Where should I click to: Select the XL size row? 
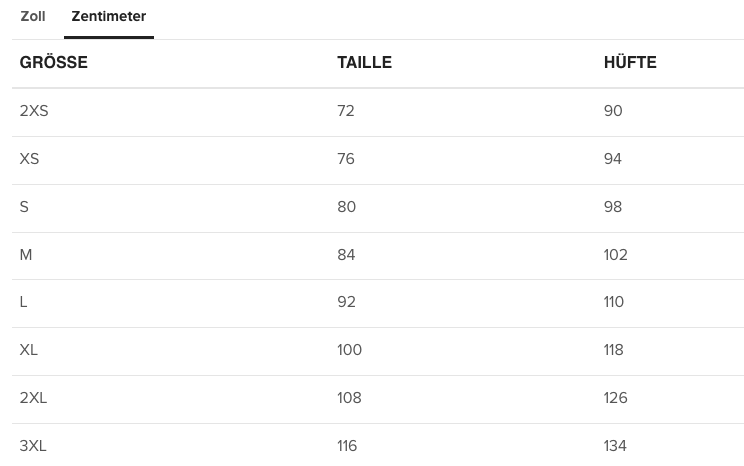[x=29, y=350]
